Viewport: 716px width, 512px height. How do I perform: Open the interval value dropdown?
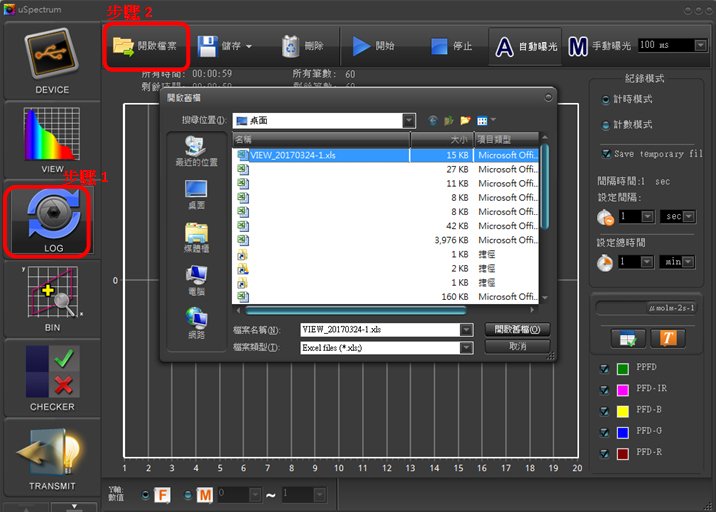(x=648, y=216)
